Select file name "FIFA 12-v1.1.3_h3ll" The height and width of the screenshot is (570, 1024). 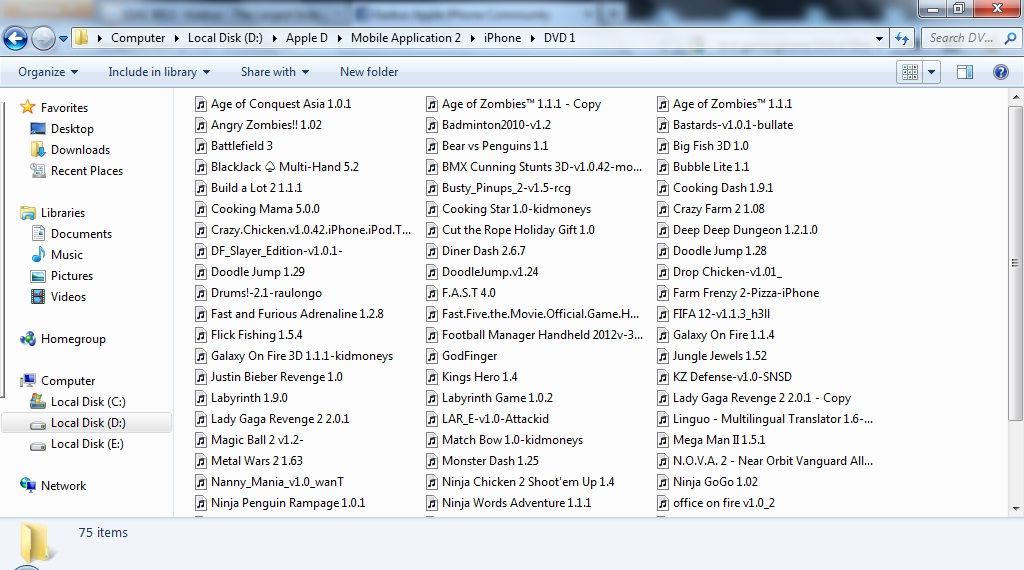[x=721, y=313]
